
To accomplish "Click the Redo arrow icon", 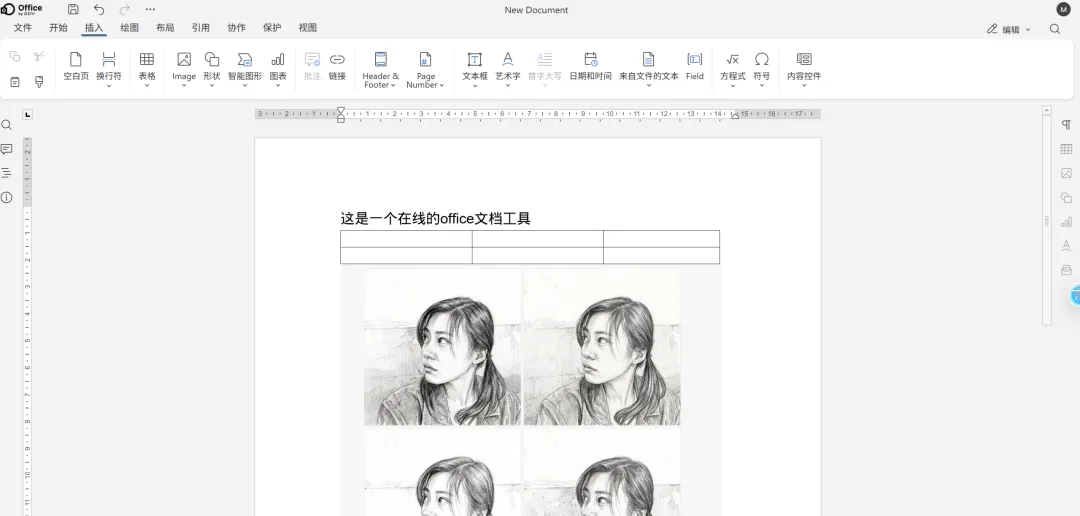I will point(125,10).
